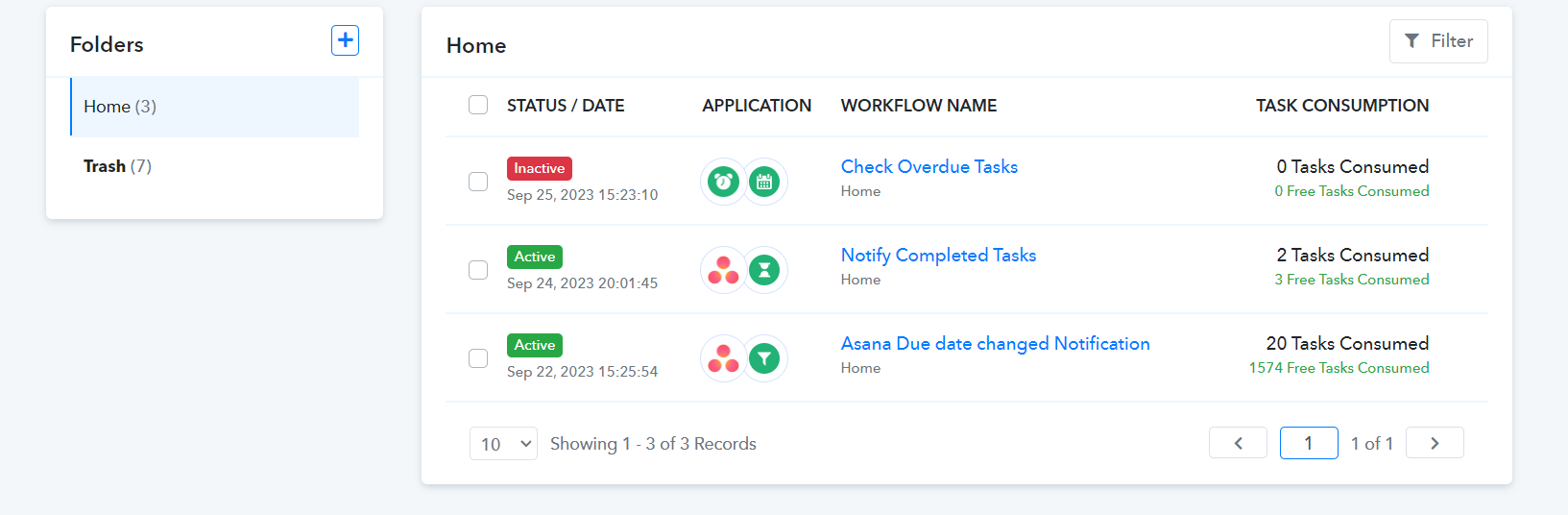Go to previous page arrow
This screenshot has height=515, width=1568.
coord(1238,443)
